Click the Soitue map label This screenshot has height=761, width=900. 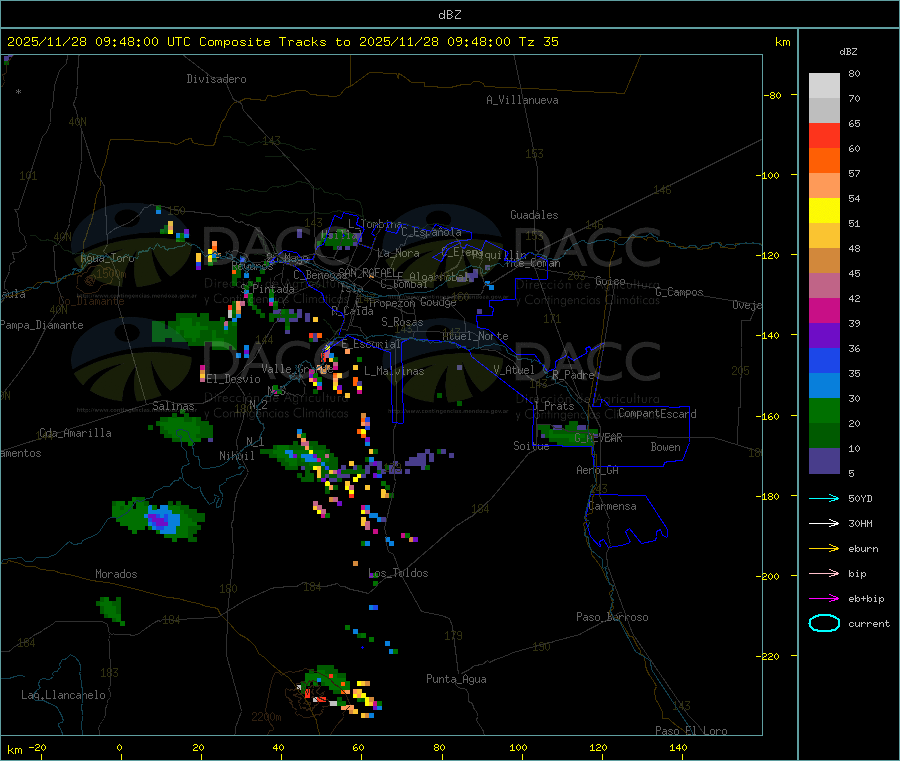pyautogui.click(x=531, y=446)
